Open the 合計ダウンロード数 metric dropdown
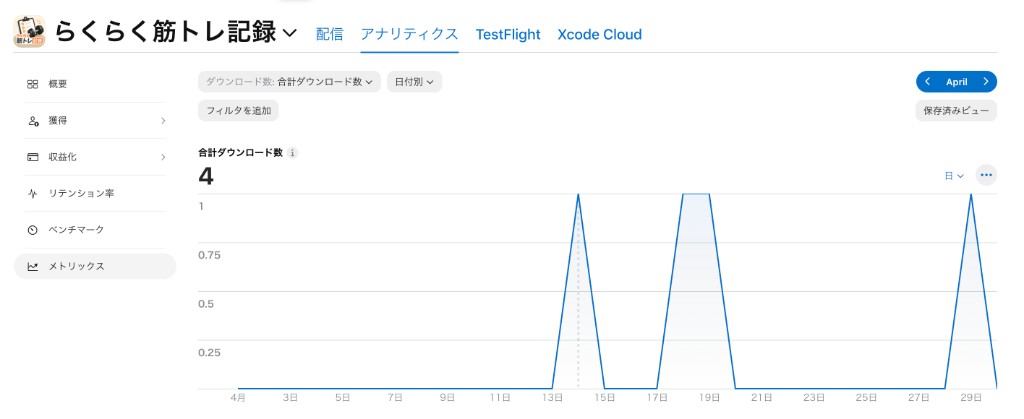Image resolution: width=1024 pixels, height=419 pixels. [289, 82]
